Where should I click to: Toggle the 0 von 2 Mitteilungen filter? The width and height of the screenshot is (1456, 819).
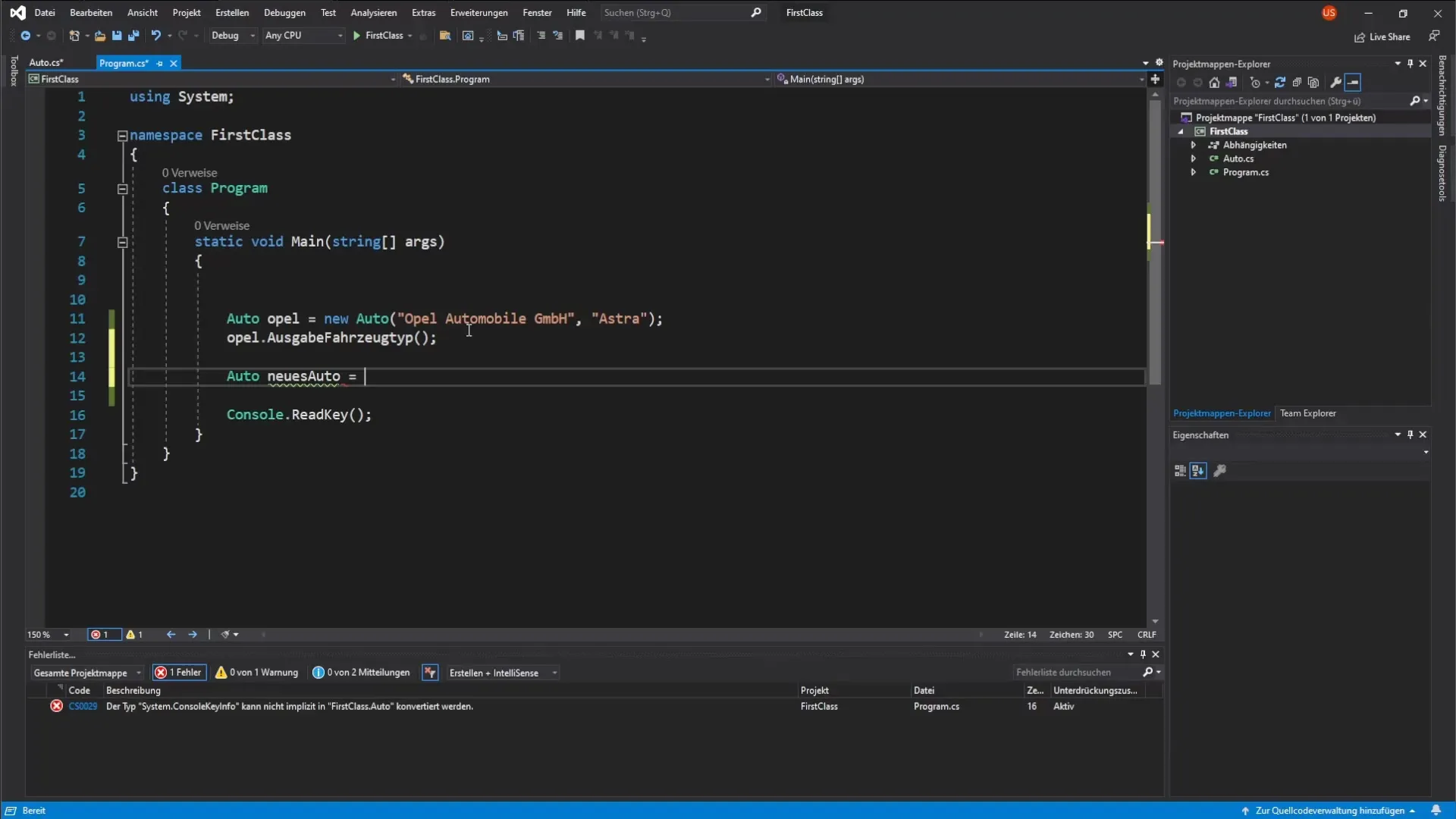pos(361,673)
